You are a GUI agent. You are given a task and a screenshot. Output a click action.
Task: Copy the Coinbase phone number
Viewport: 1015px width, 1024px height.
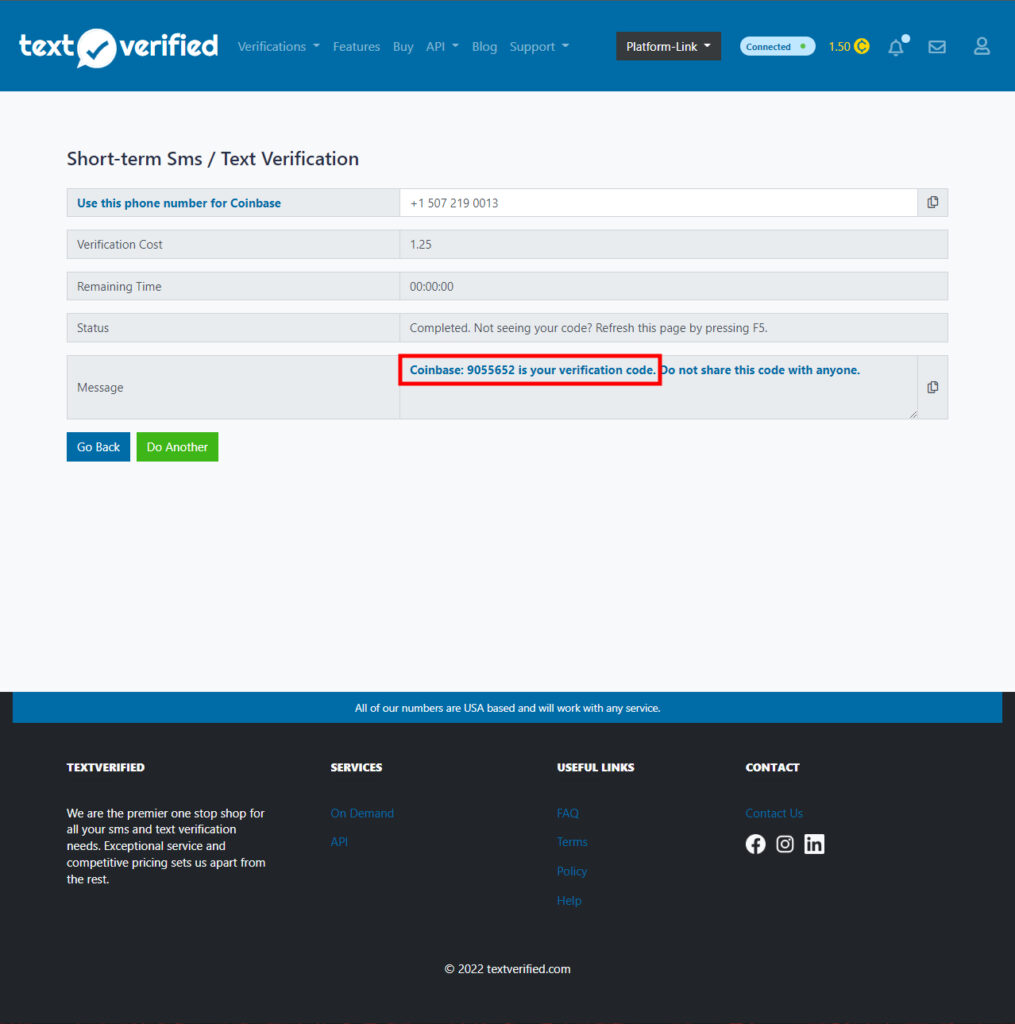pos(933,202)
